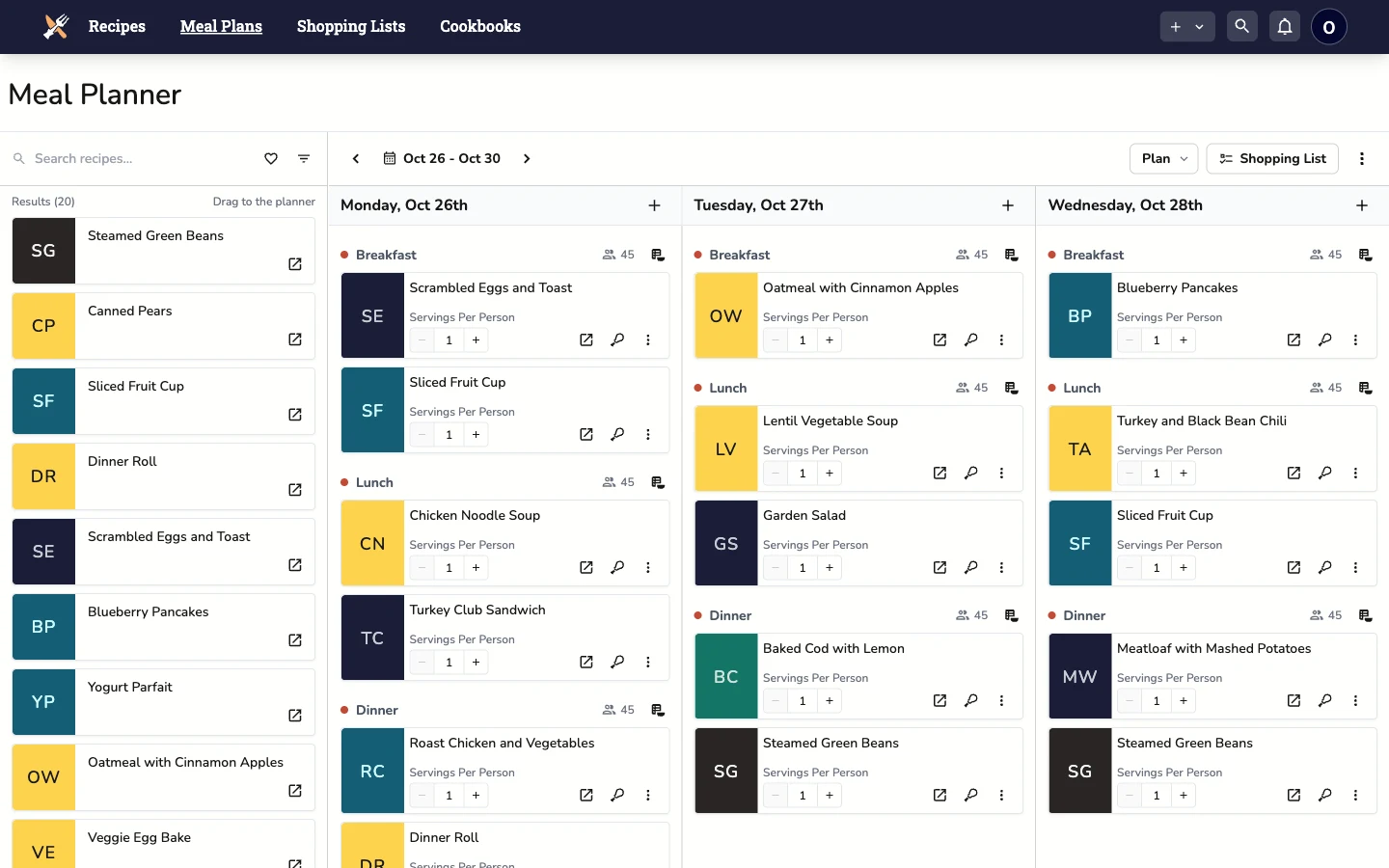
Task: Open the Oct 26 - Oct 30 date picker
Action: click(x=442, y=158)
